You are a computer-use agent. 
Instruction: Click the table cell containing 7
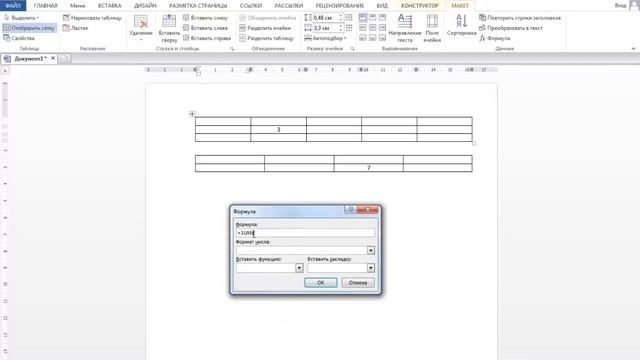pos(369,167)
